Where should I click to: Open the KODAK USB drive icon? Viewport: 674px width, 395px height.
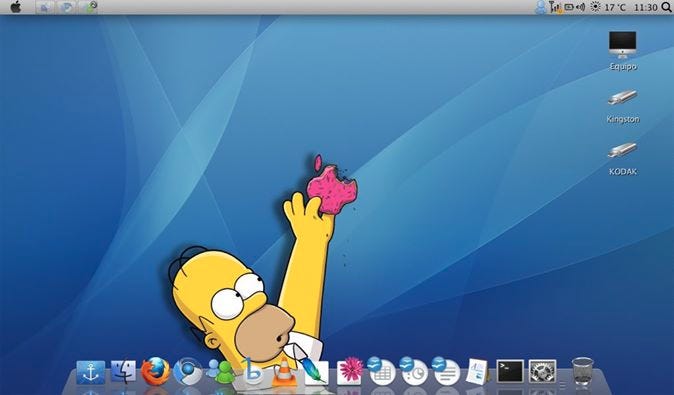pos(622,159)
